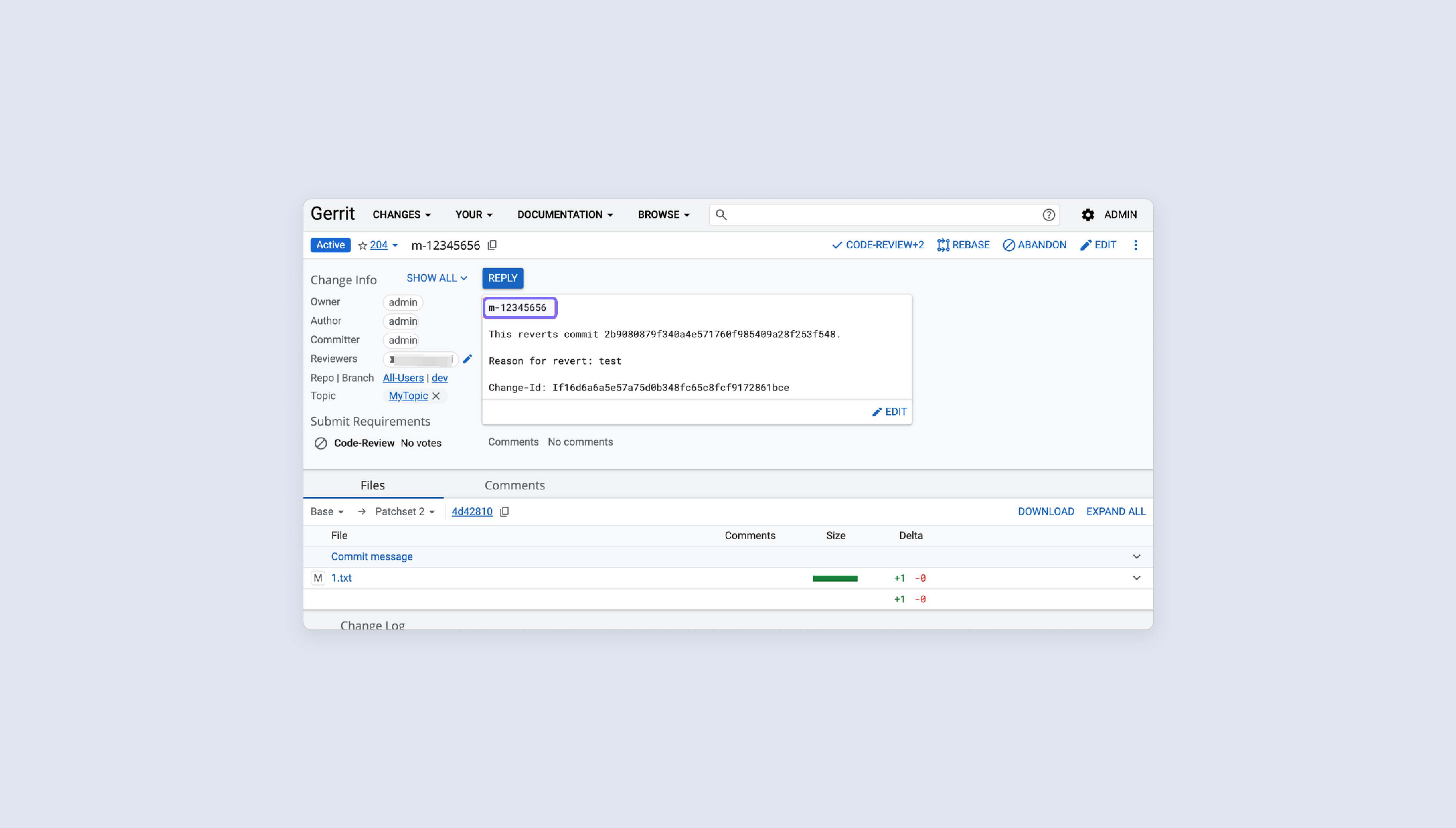Screen dimensions: 1456x828
Task: Click the Owner admin chip
Action: click(x=403, y=302)
